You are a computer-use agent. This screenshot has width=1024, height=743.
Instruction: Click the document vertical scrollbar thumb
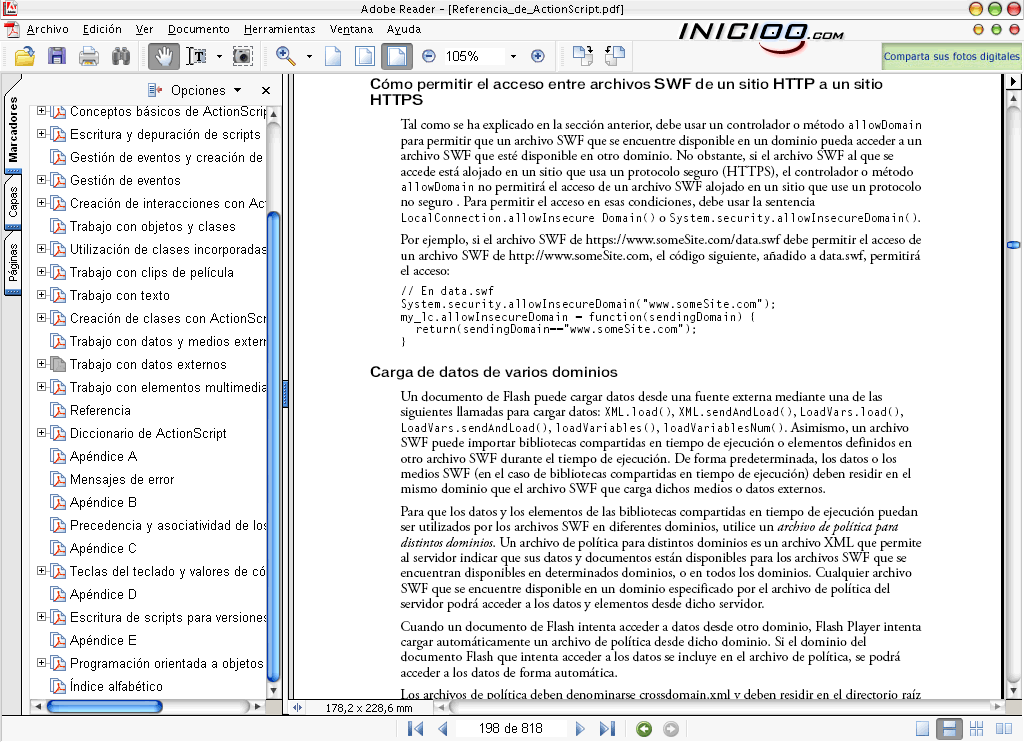tap(1014, 245)
